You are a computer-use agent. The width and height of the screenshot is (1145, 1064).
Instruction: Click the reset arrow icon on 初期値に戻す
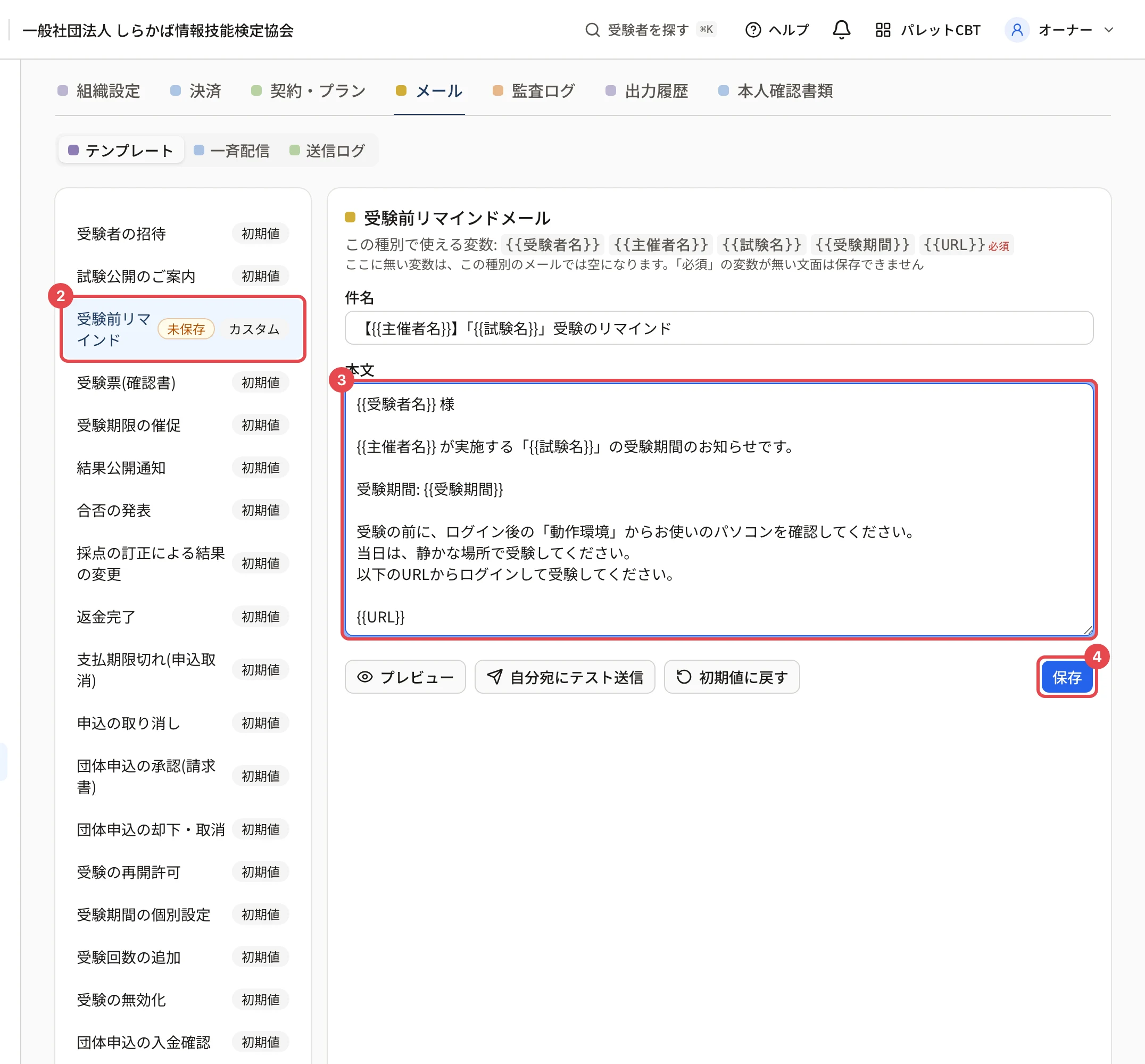[x=684, y=677]
